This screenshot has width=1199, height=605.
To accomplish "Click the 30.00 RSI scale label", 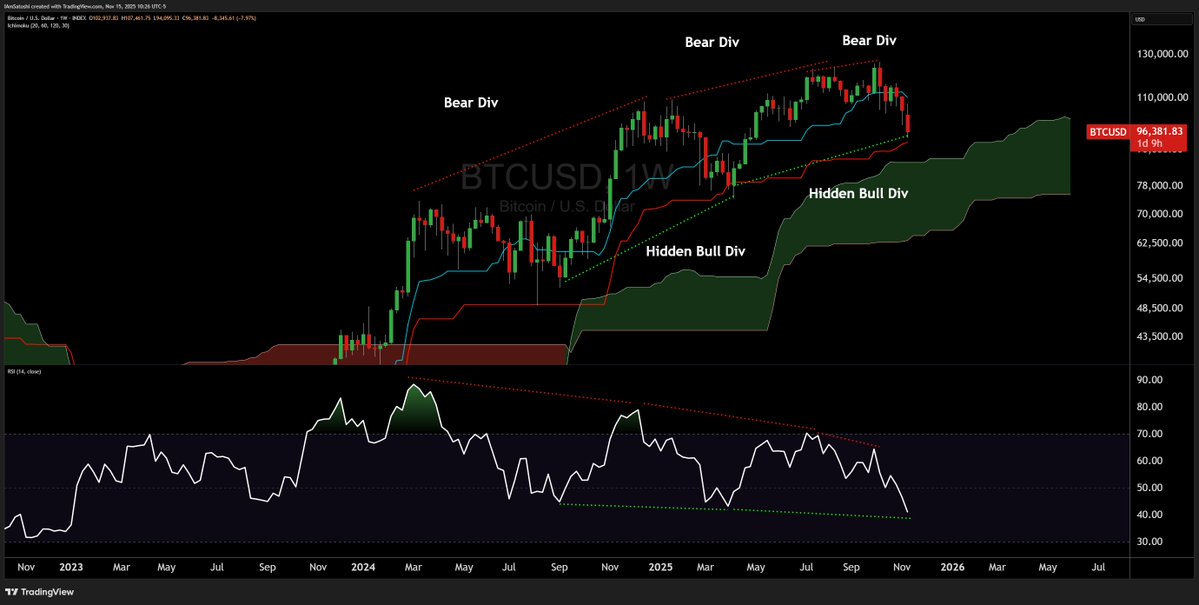I will (x=1150, y=542).
